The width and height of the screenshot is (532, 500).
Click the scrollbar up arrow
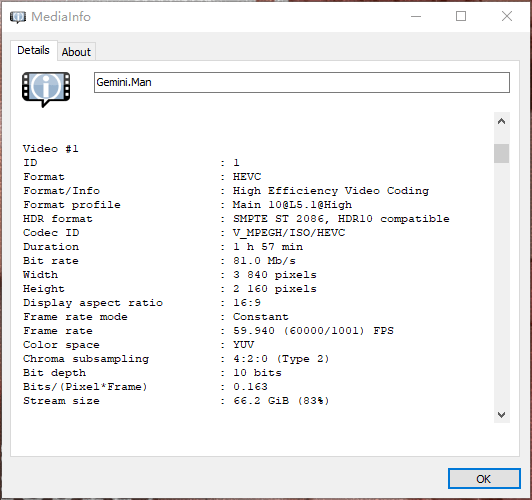click(x=501, y=121)
